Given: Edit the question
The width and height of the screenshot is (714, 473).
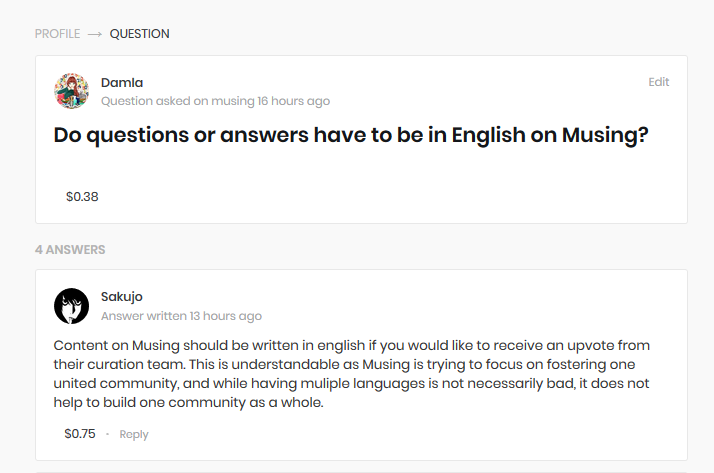Looking at the screenshot, I should pyautogui.click(x=658, y=82).
